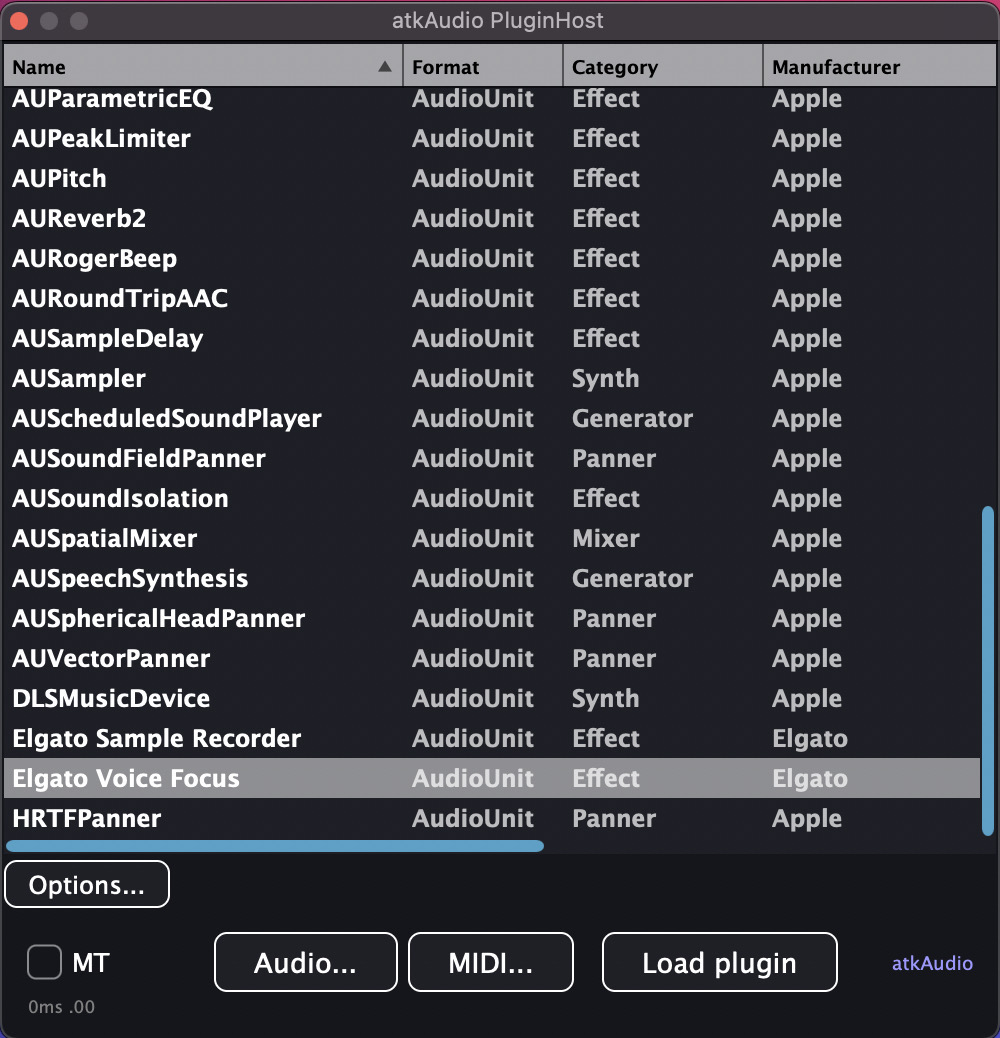
Task: Sort the list by Manufacturer column
Action: click(x=878, y=67)
